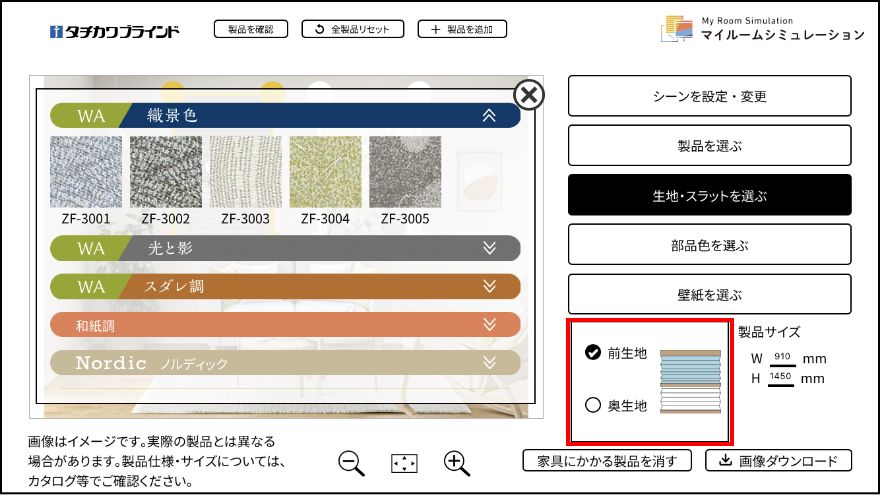This screenshot has width=880, height=495.
Task: Click the H height field 1450
Action: [x=780, y=377]
